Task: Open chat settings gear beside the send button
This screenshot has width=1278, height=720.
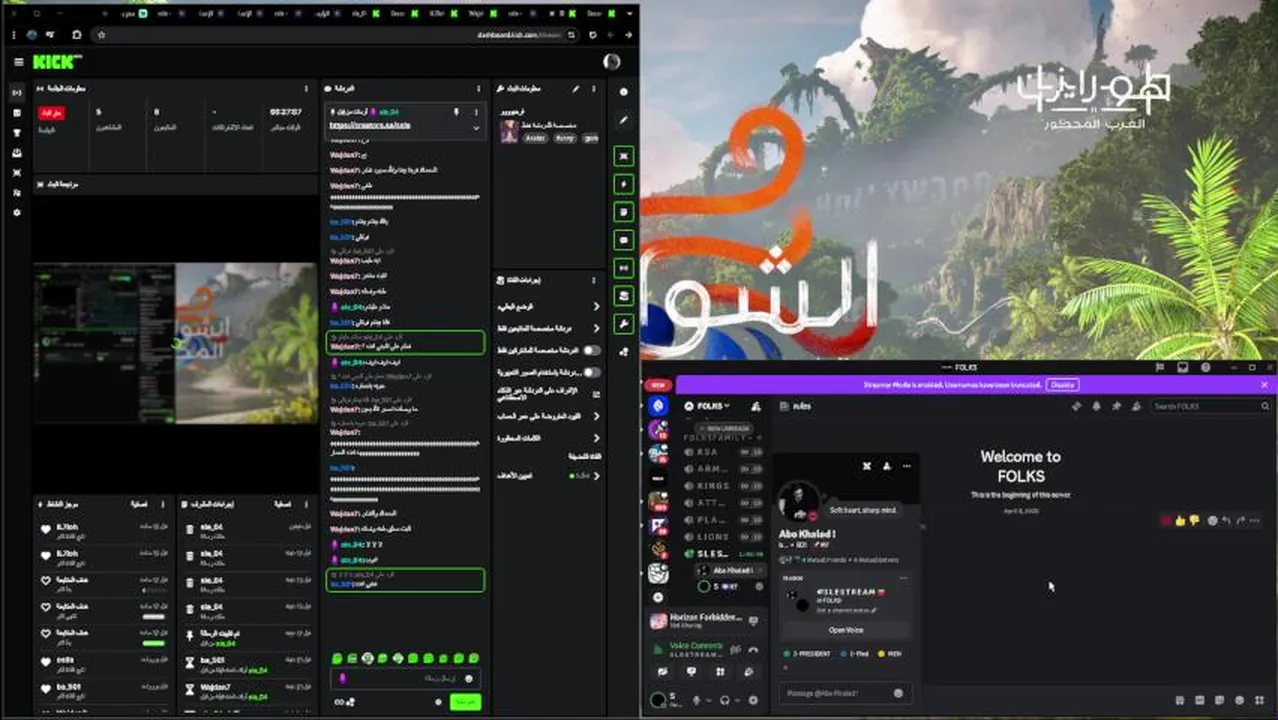Action: click(x=438, y=702)
